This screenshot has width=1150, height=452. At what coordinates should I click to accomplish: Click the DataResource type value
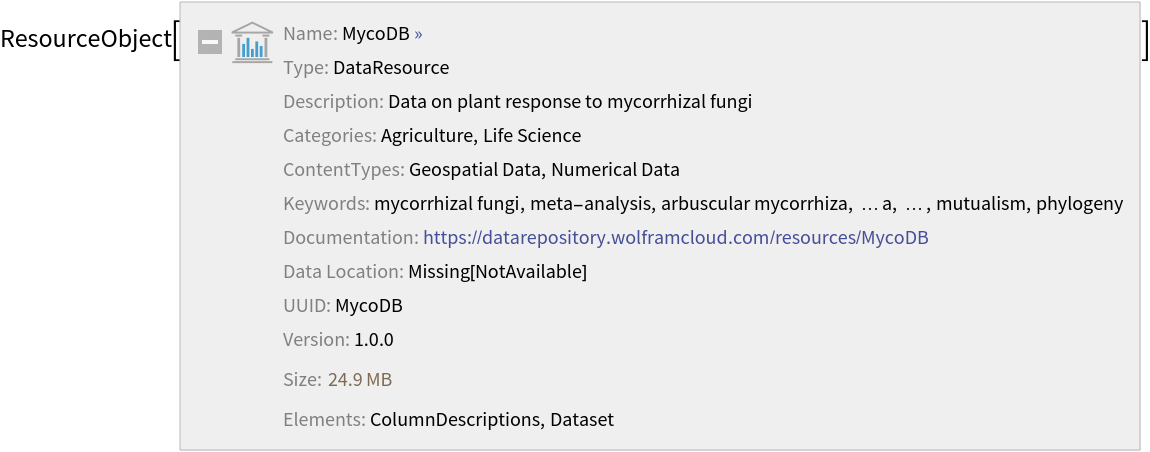[x=391, y=68]
